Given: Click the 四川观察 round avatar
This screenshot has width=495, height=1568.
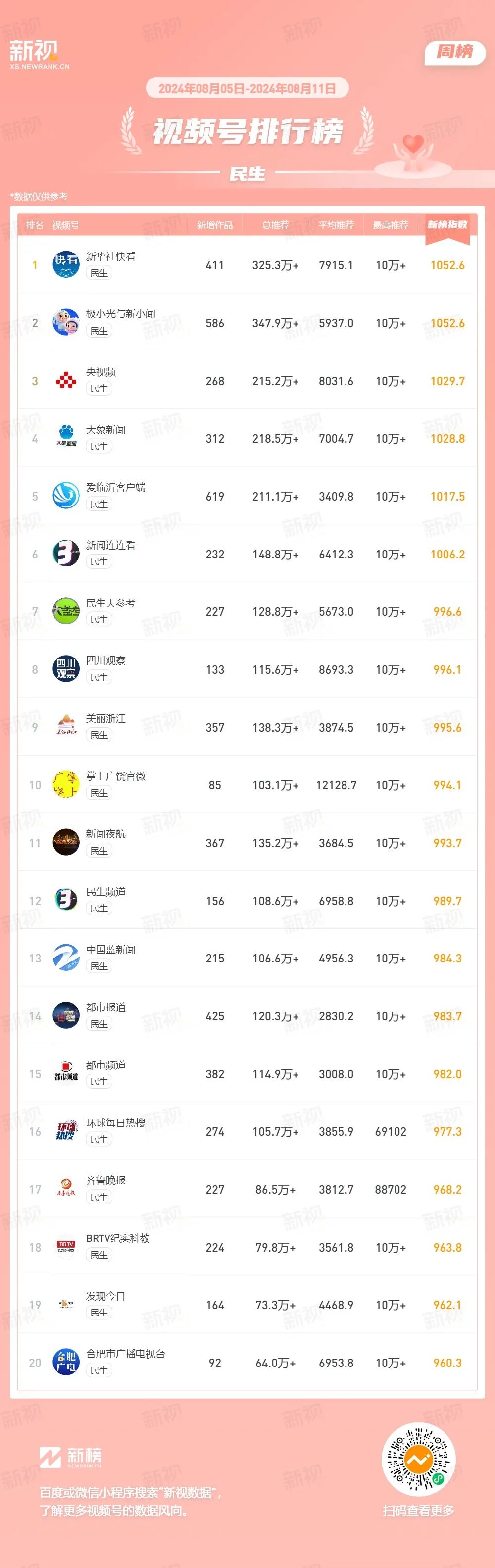Looking at the screenshot, I should click(66, 669).
